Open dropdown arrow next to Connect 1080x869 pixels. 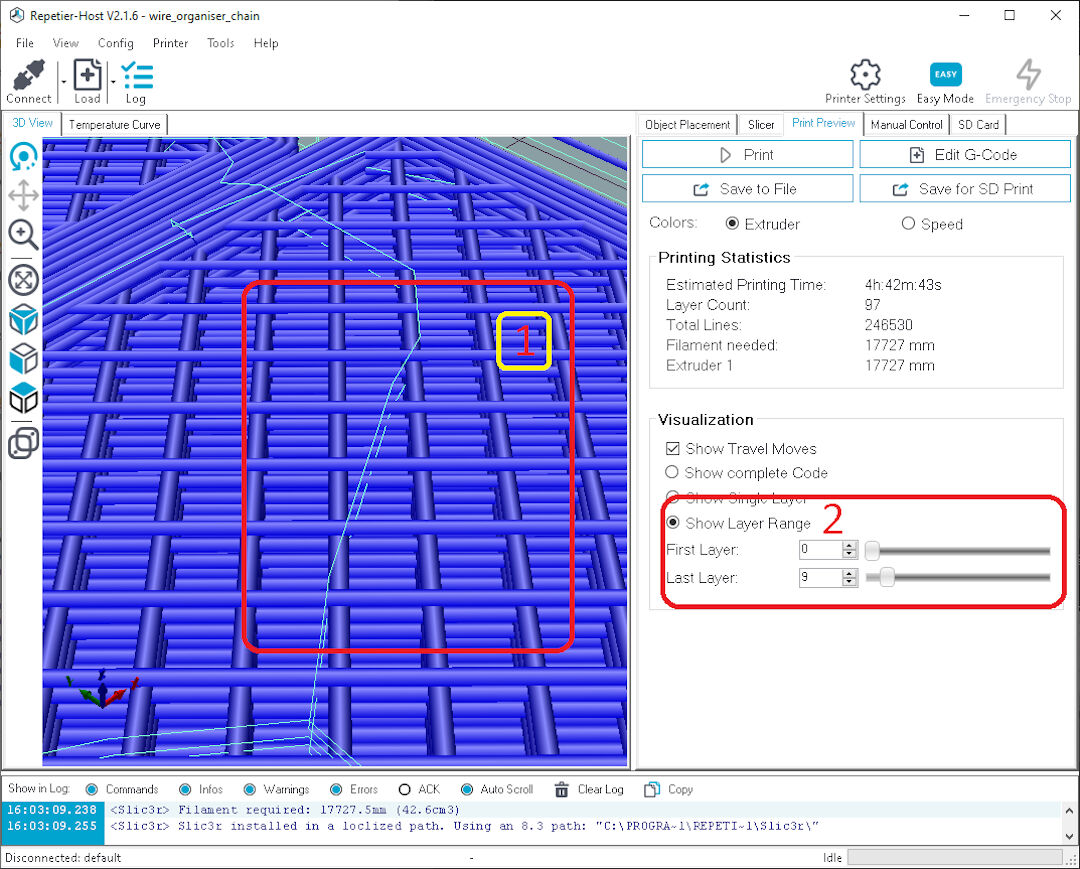pos(63,81)
